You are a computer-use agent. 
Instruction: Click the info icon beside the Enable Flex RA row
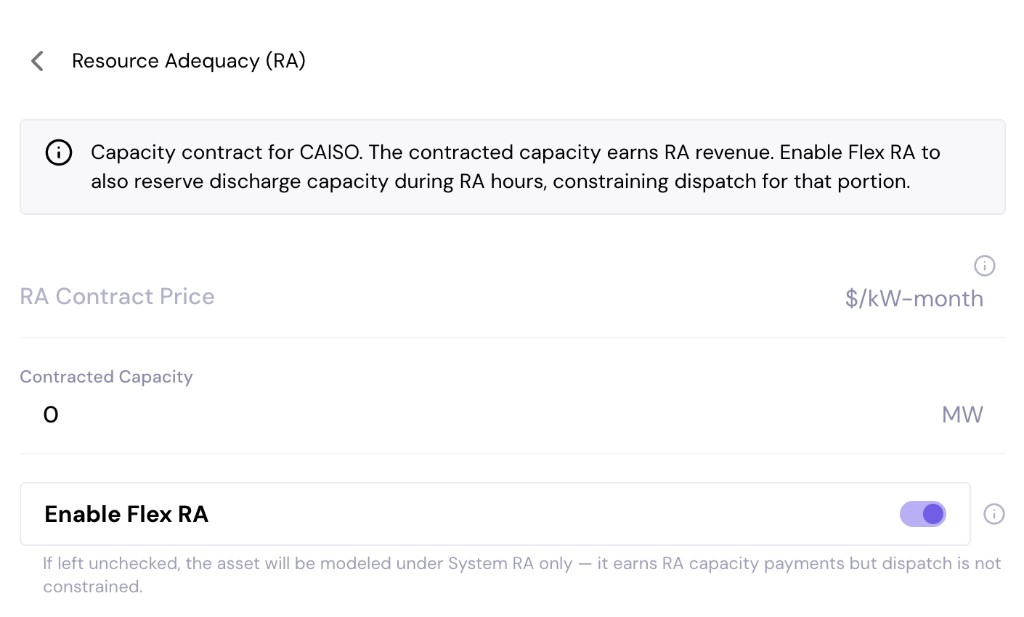993,513
